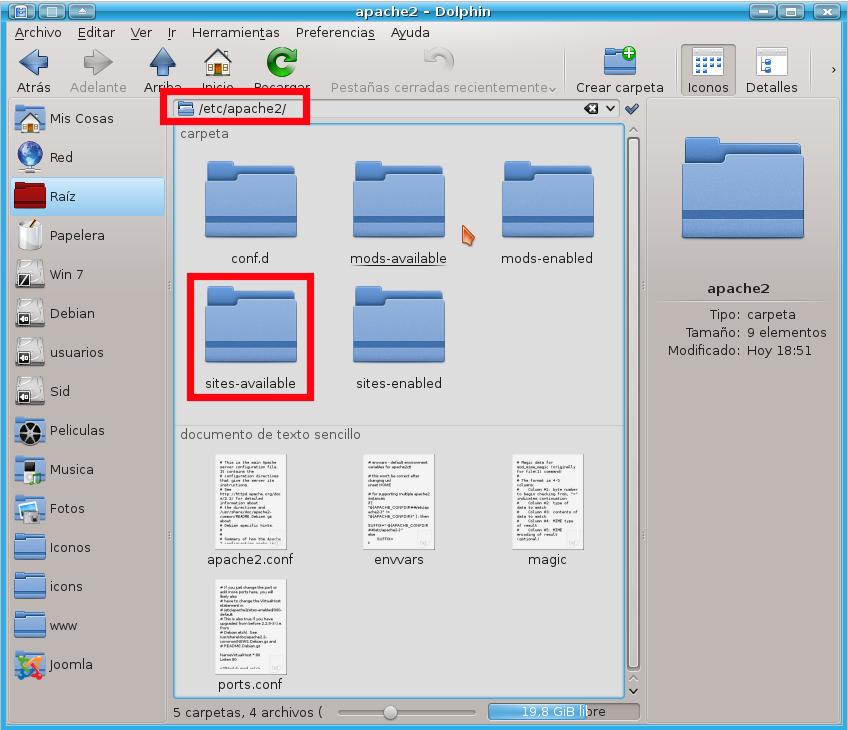
Task: Click the Atrás back arrow icon
Action: click(x=34, y=64)
